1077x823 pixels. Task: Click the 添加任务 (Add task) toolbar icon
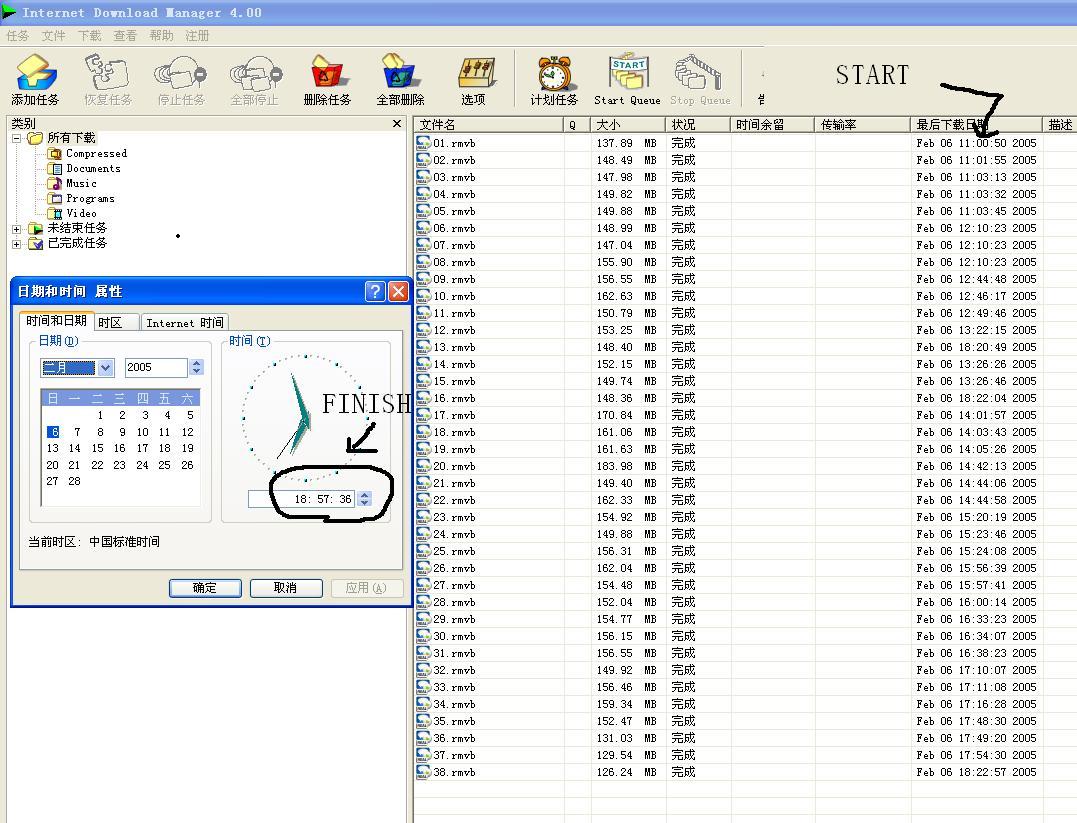pyautogui.click(x=36, y=80)
